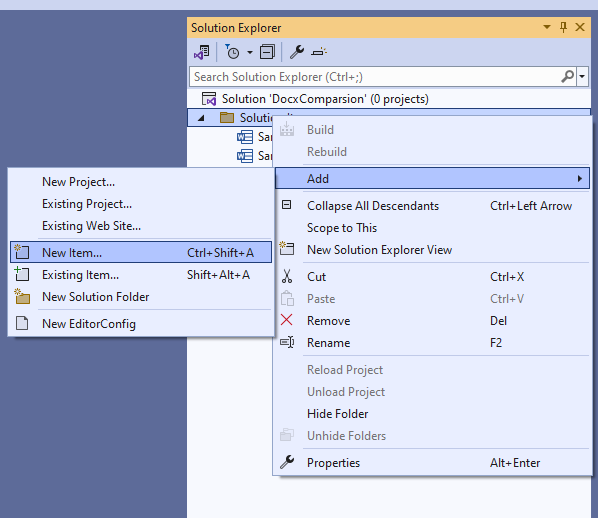This screenshot has height=518, width=598.
Task: Click the Collapse All Descendants minus icon
Action: tap(286, 205)
